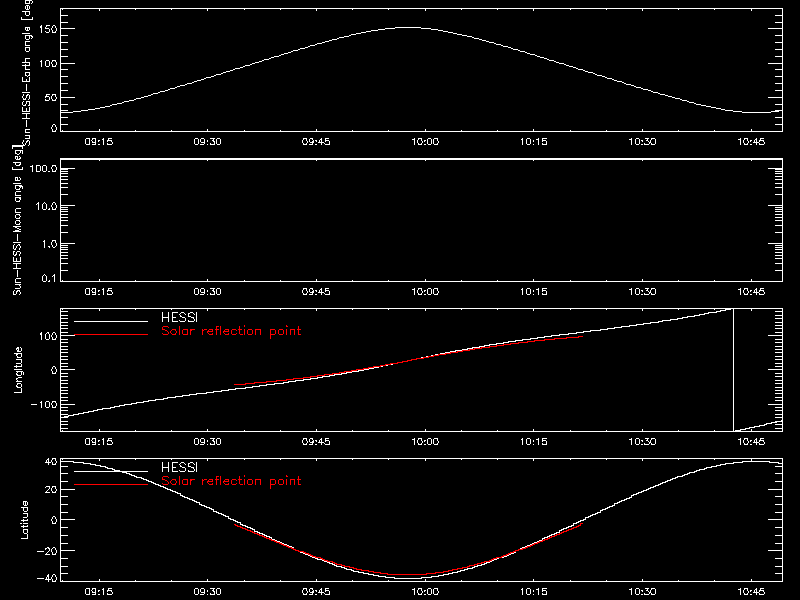800x600 pixels.
Task: Click the Sun-HESSI-Earth angle axis title
Action: coord(27,72)
